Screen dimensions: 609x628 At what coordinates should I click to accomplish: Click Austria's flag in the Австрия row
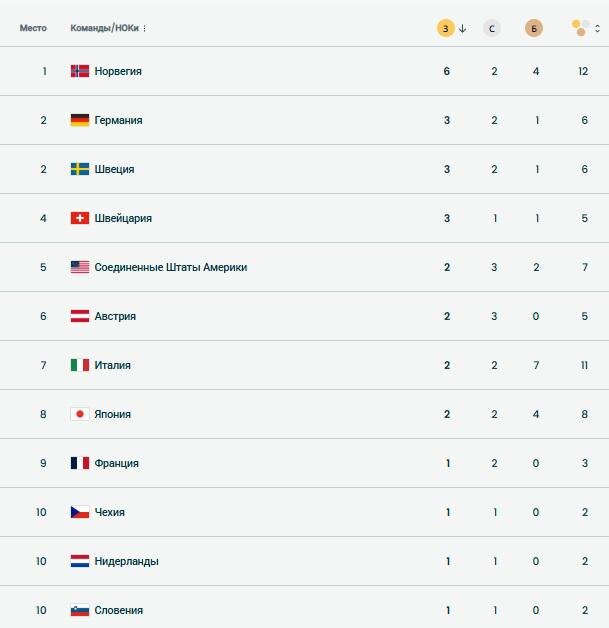(80, 316)
